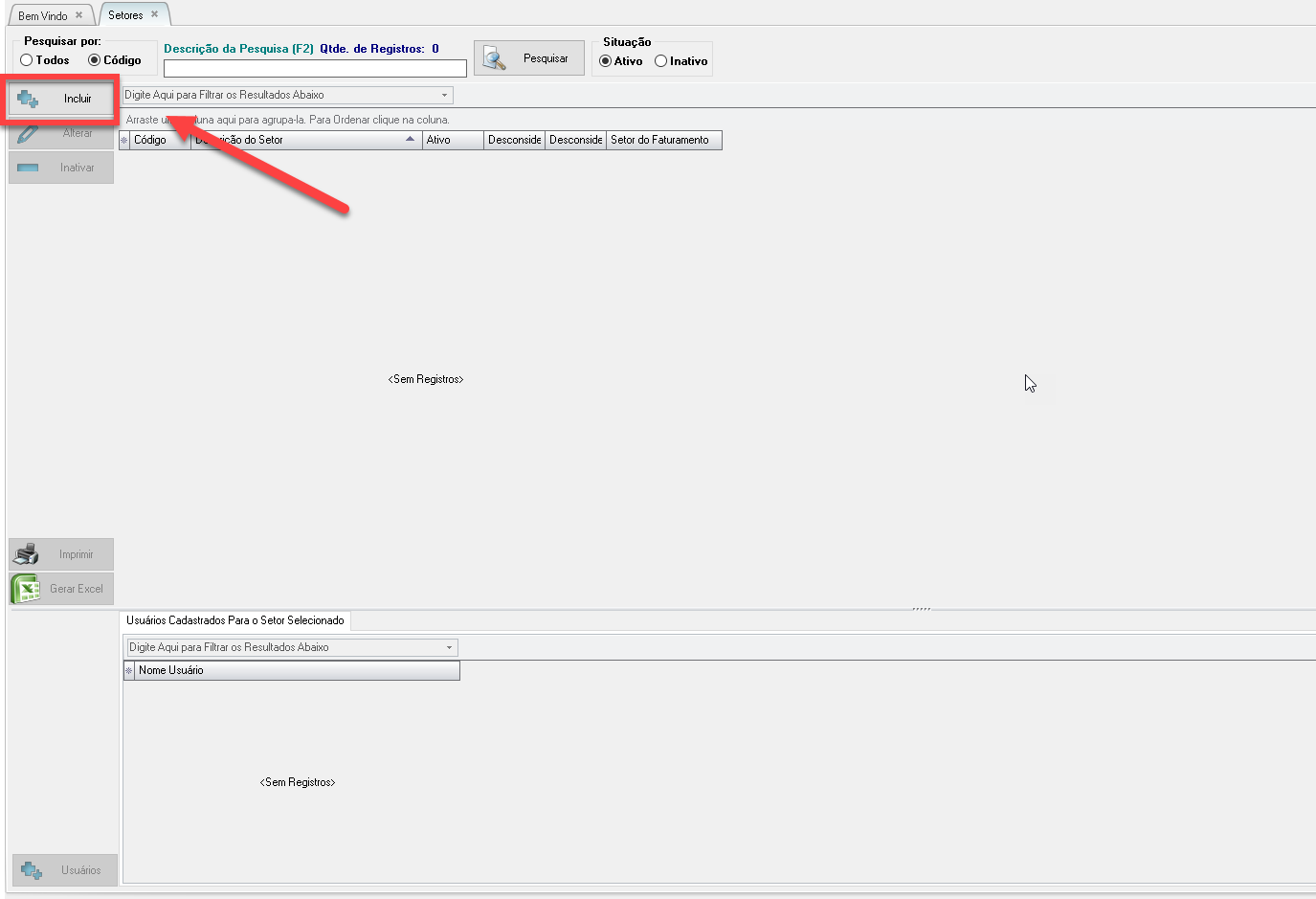Focus the Descrição da Pesquisa text field
Screen dimensions: 1316x899
pyautogui.click(x=315, y=69)
